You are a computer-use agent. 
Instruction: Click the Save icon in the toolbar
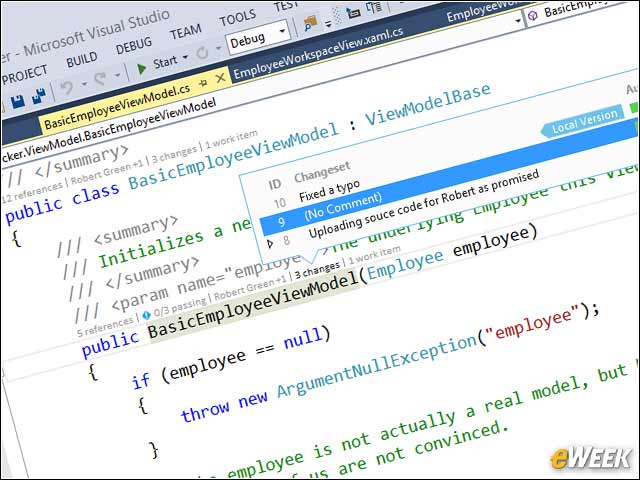pyautogui.click(x=18, y=101)
